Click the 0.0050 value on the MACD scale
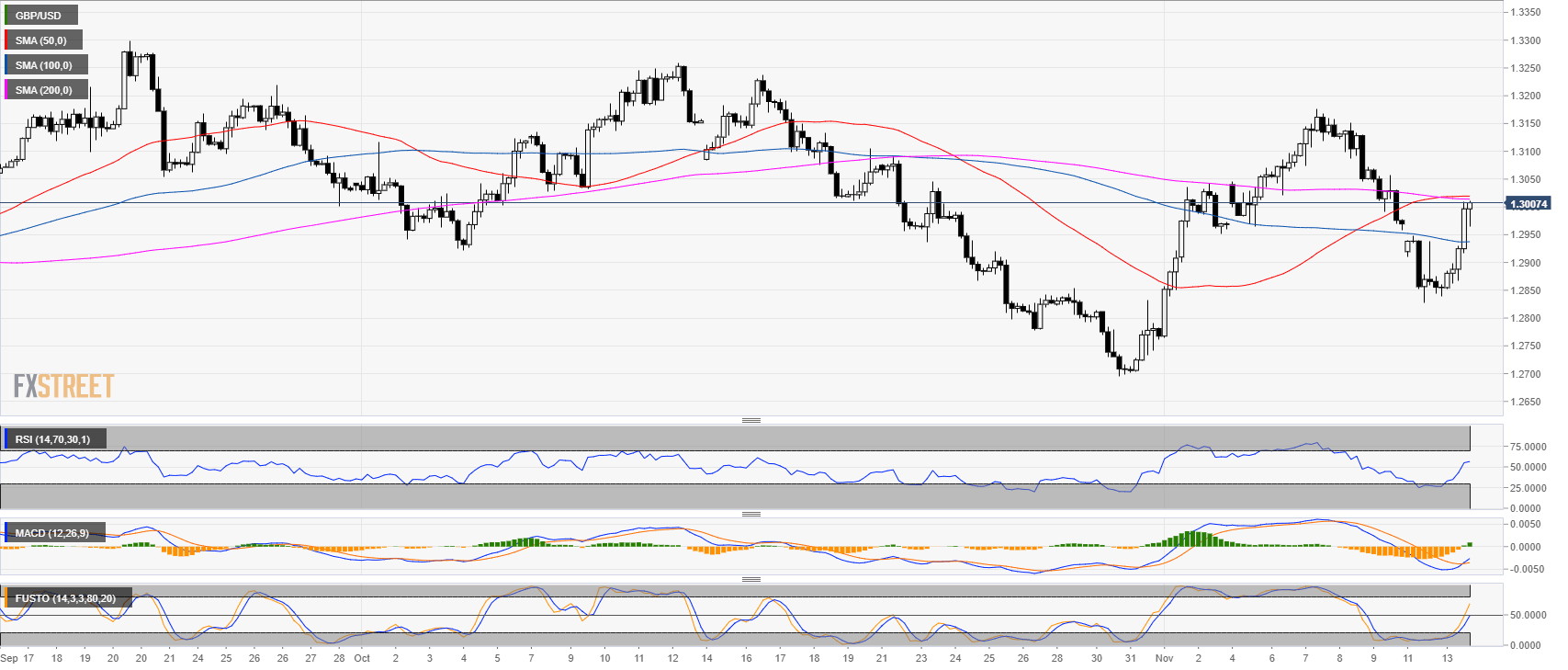This screenshot has height=670, width=1568. point(1526,524)
